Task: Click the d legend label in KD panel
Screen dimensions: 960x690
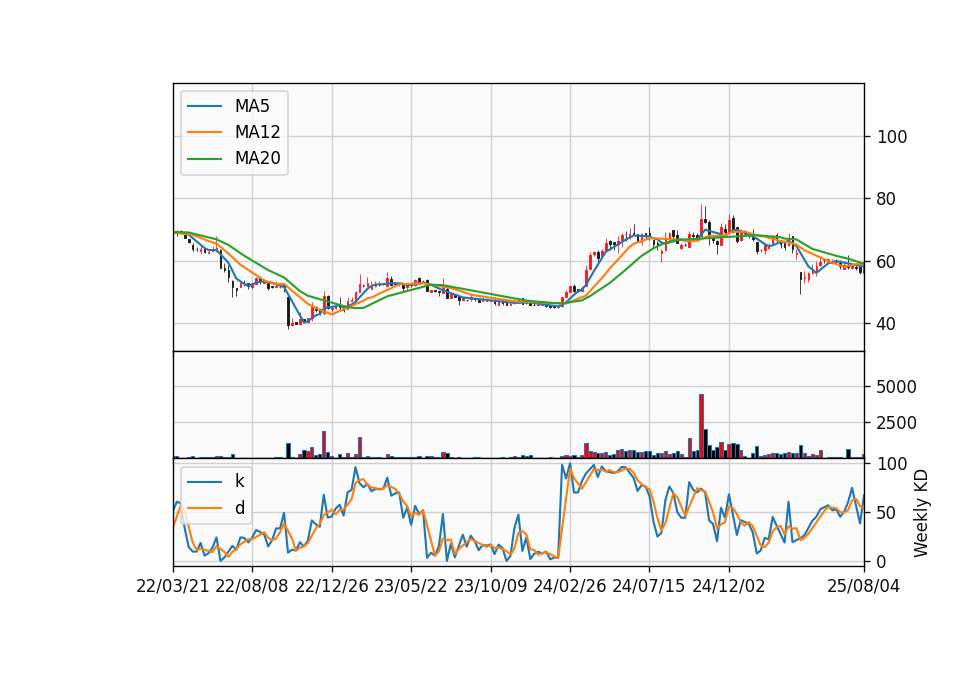Action: (240, 508)
